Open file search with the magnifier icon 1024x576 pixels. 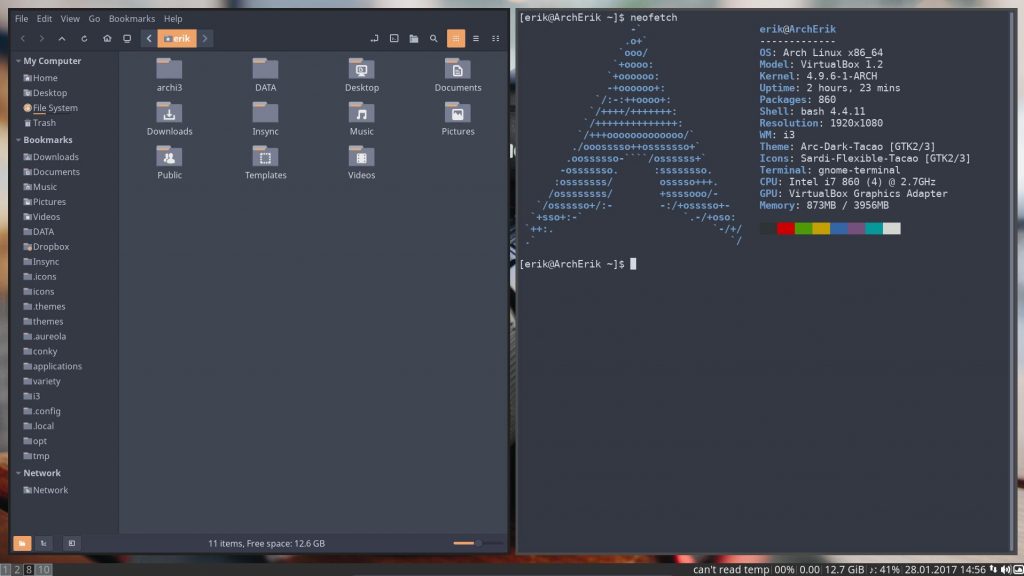pos(434,39)
